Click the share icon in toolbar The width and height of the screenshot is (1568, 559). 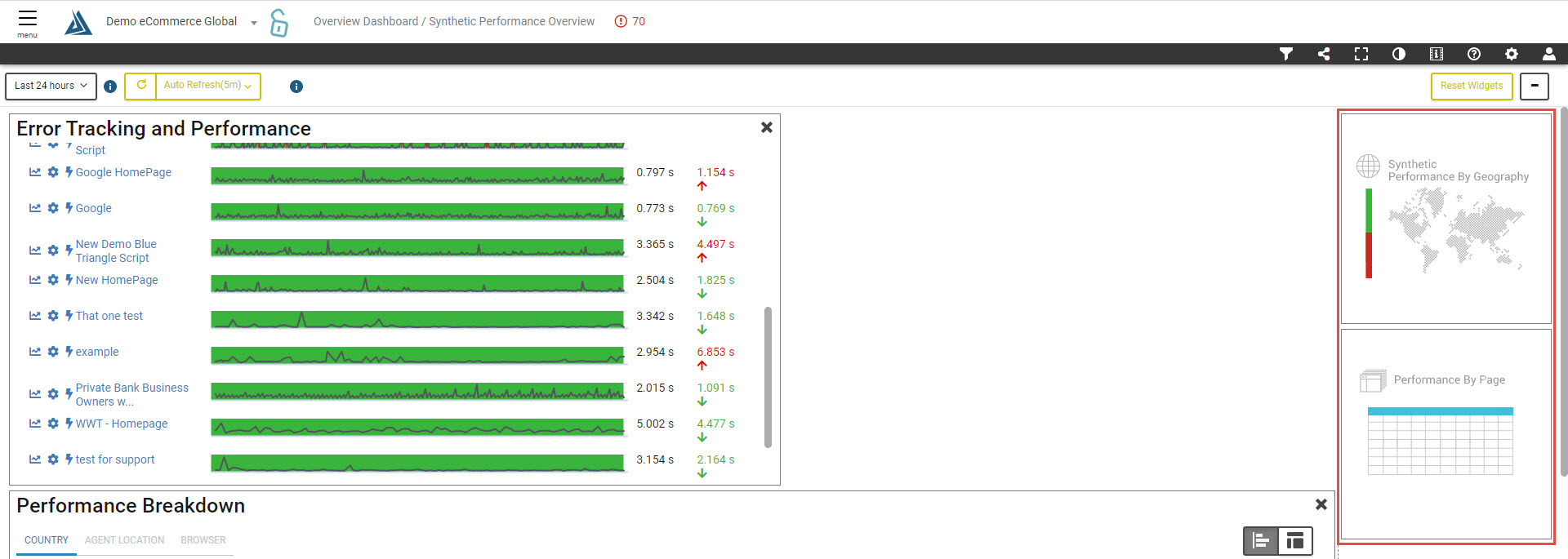tap(1324, 54)
